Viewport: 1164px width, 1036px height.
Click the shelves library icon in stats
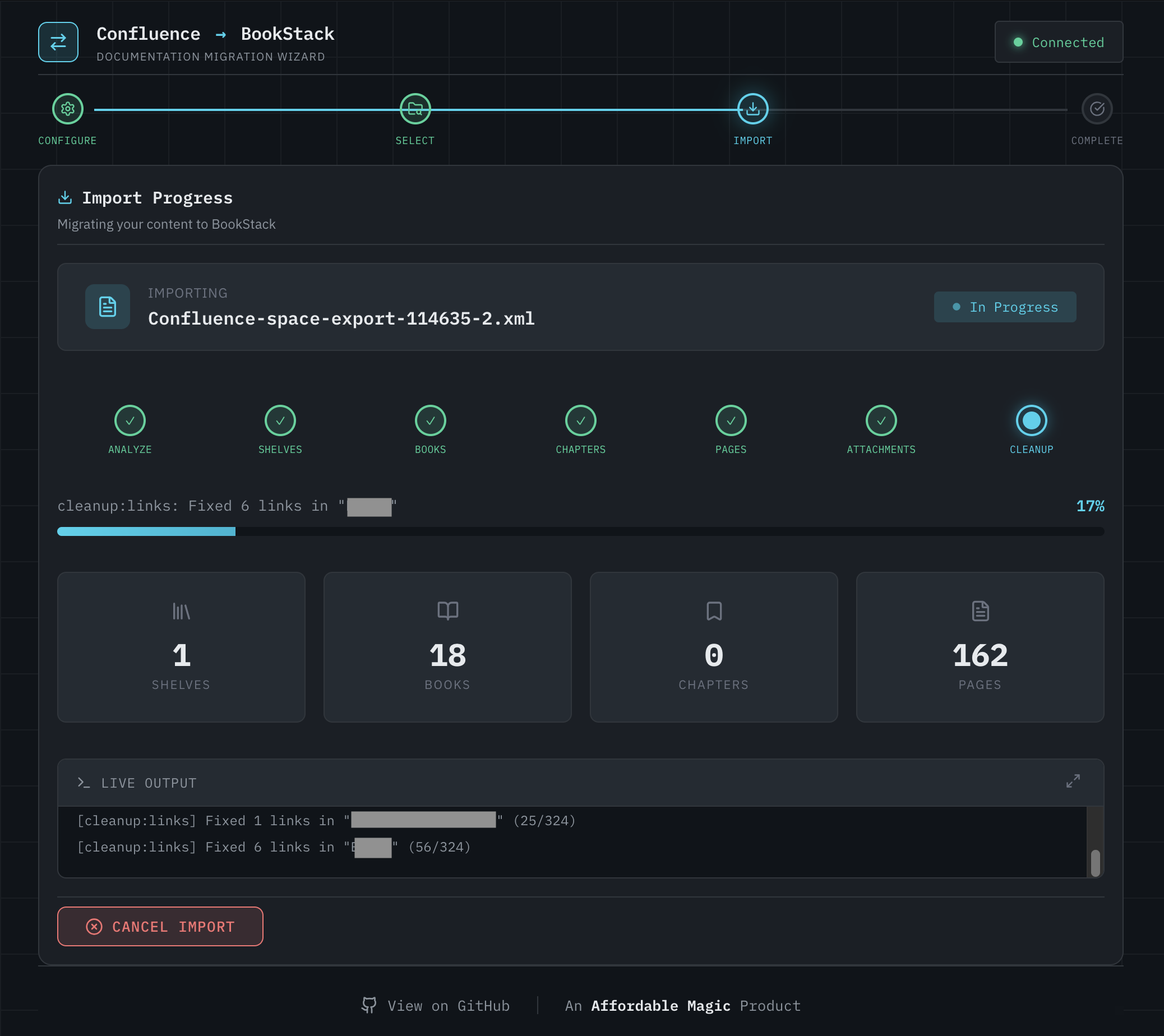pos(181,612)
